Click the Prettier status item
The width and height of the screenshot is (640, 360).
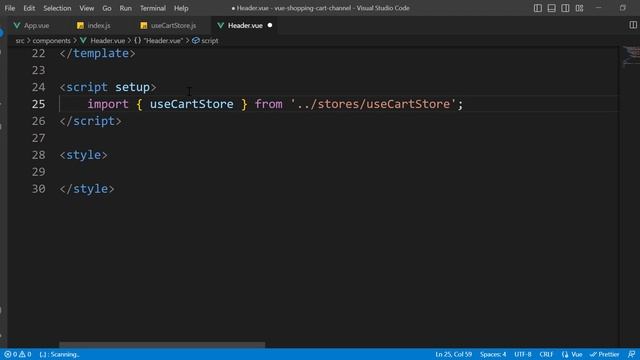point(604,354)
